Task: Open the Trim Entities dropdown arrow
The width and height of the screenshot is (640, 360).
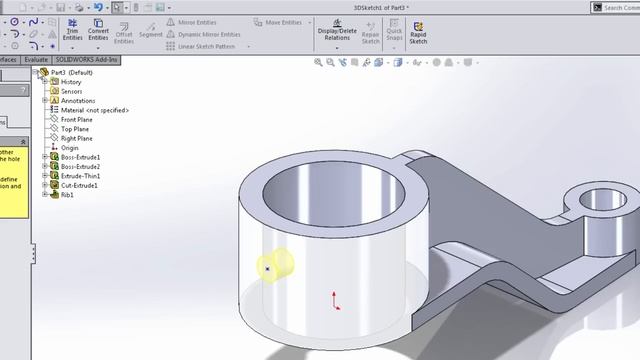Action: coord(72,48)
